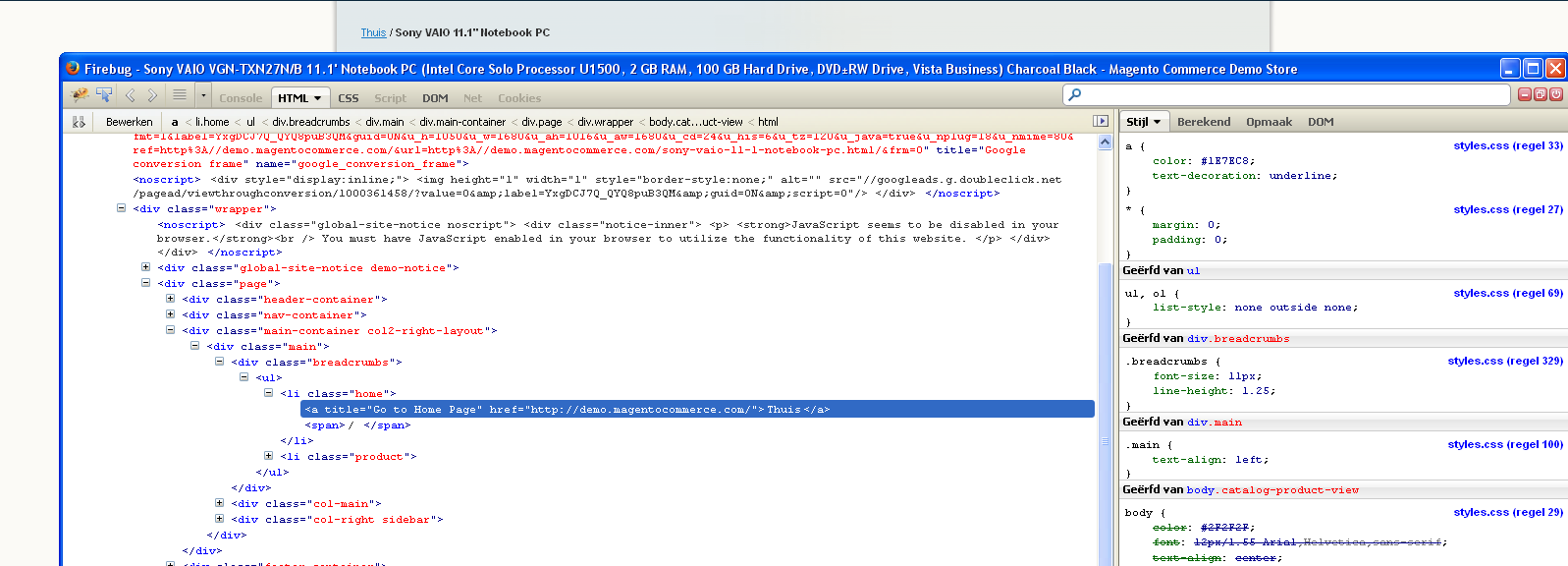Select div.main in the breadcrumb path
The image size is (1568, 566).
click(x=385, y=122)
